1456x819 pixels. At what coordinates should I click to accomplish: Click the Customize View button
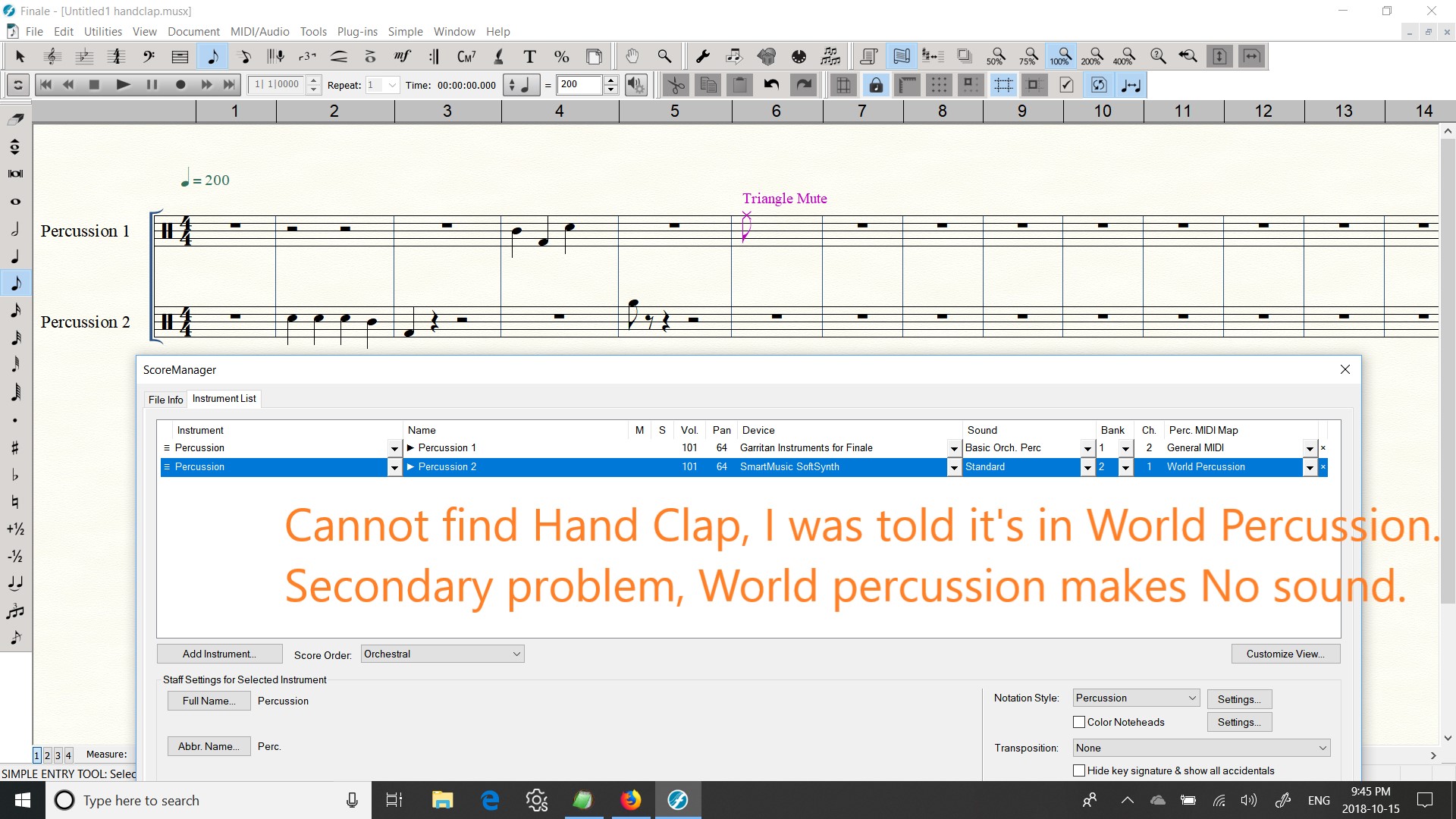click(x=1285, y=654)
